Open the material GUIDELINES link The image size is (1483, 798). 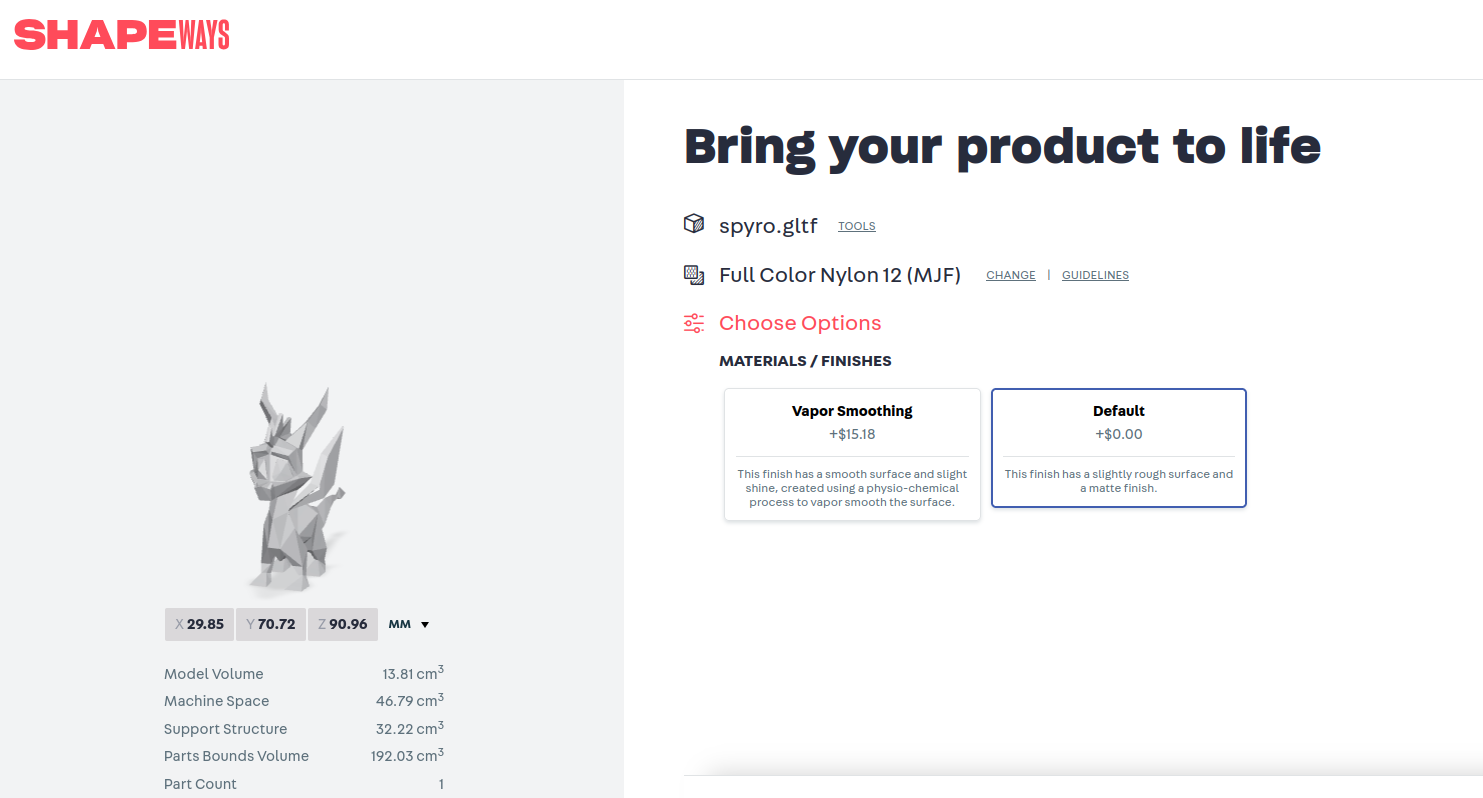1095,275
